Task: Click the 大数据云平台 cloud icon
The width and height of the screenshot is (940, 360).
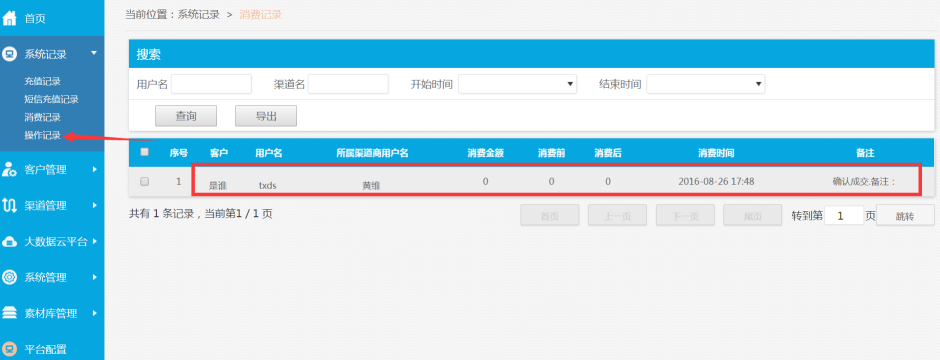Action: tap(10, 242)
